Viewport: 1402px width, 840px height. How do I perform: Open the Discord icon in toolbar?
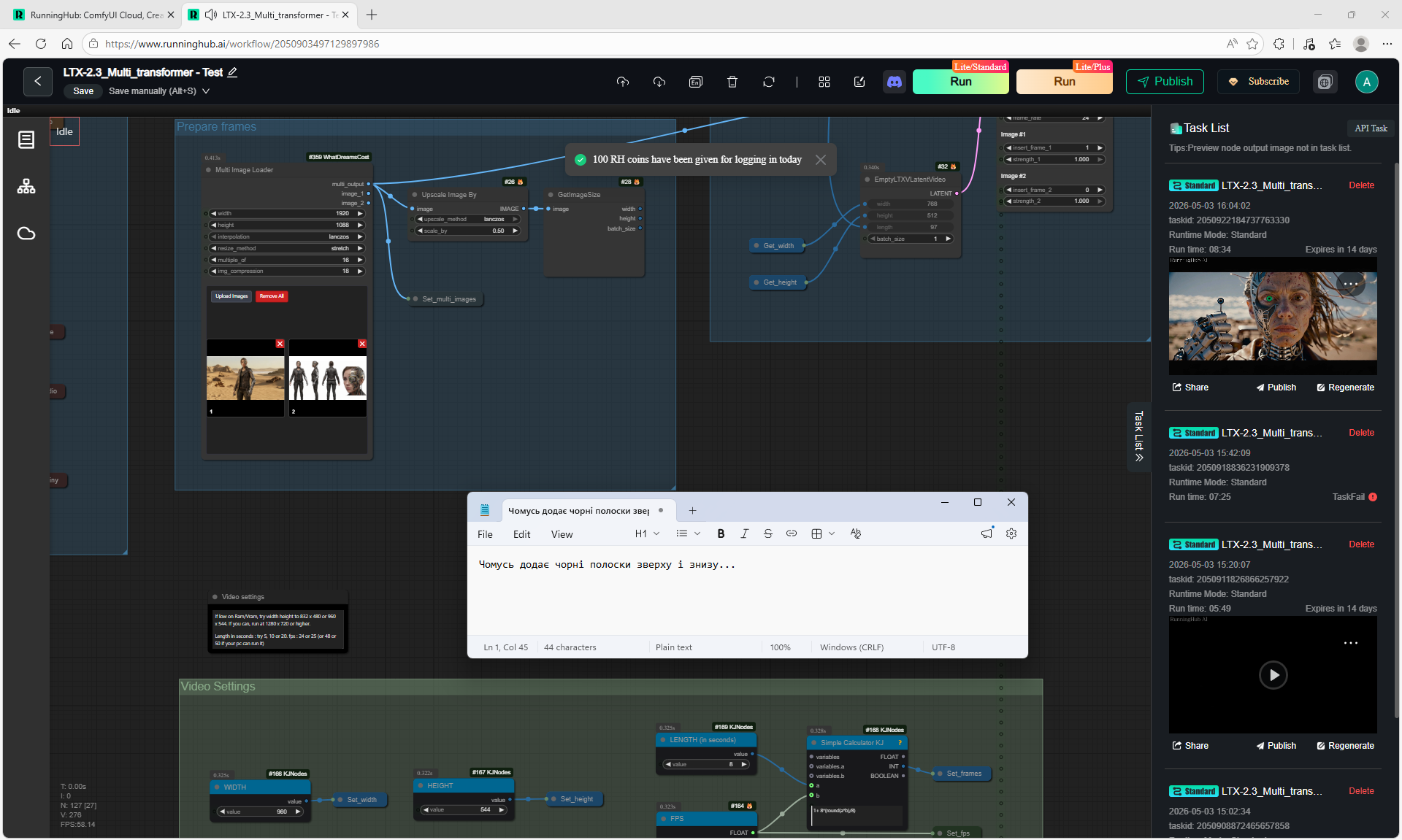pyautogui.click(x=894, y=82)
